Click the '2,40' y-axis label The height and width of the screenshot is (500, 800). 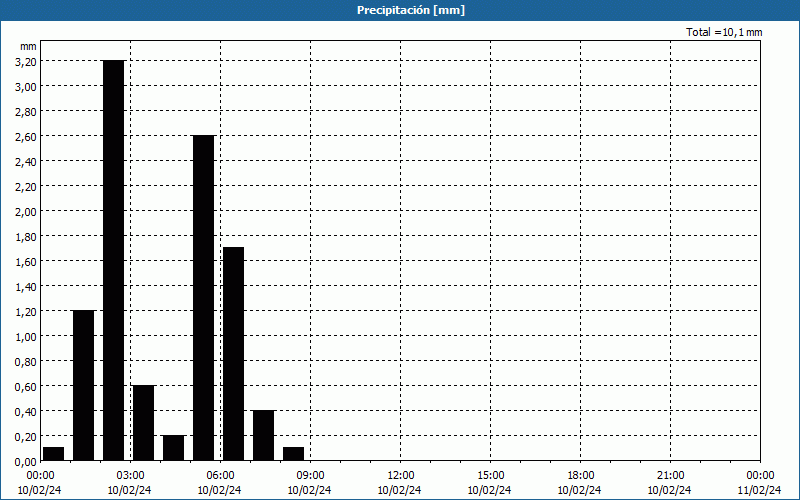(x=26, y=161)
